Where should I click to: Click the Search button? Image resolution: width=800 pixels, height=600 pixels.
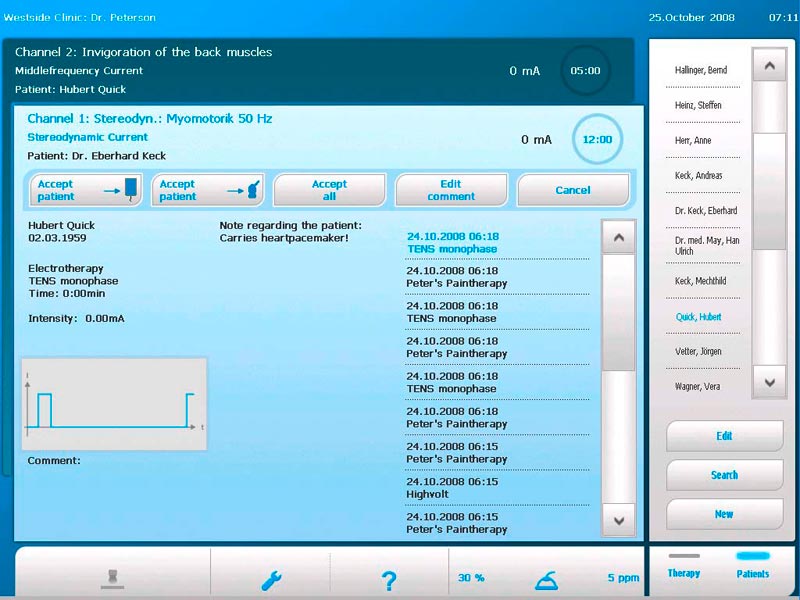(x=724, y=475)
